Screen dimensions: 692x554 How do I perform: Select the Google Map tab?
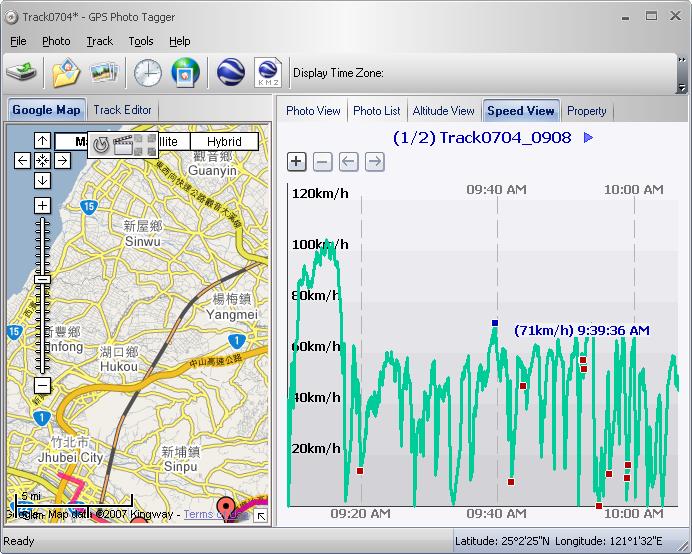46,110
